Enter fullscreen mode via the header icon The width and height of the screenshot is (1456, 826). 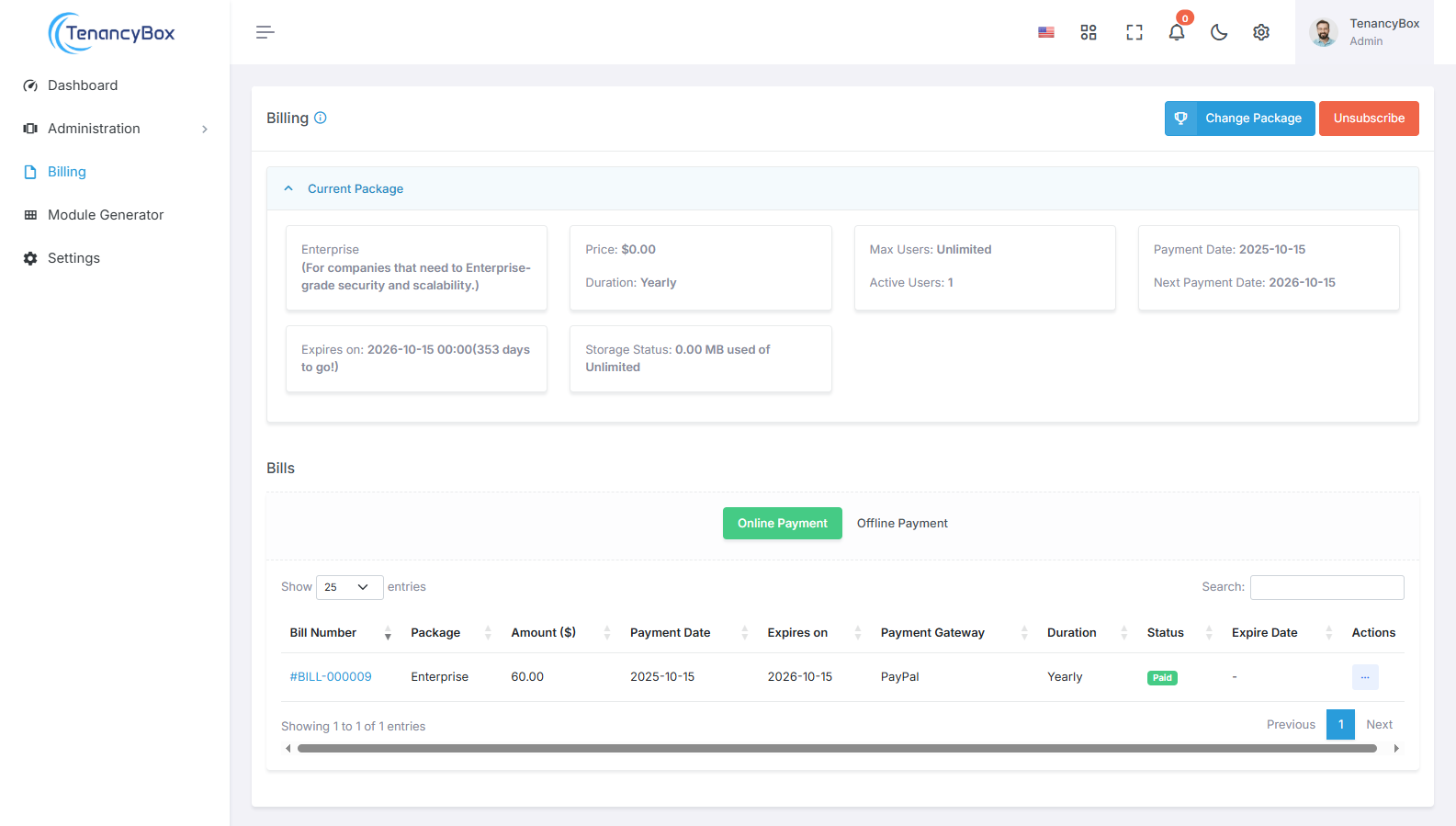tap(1134, 32)
